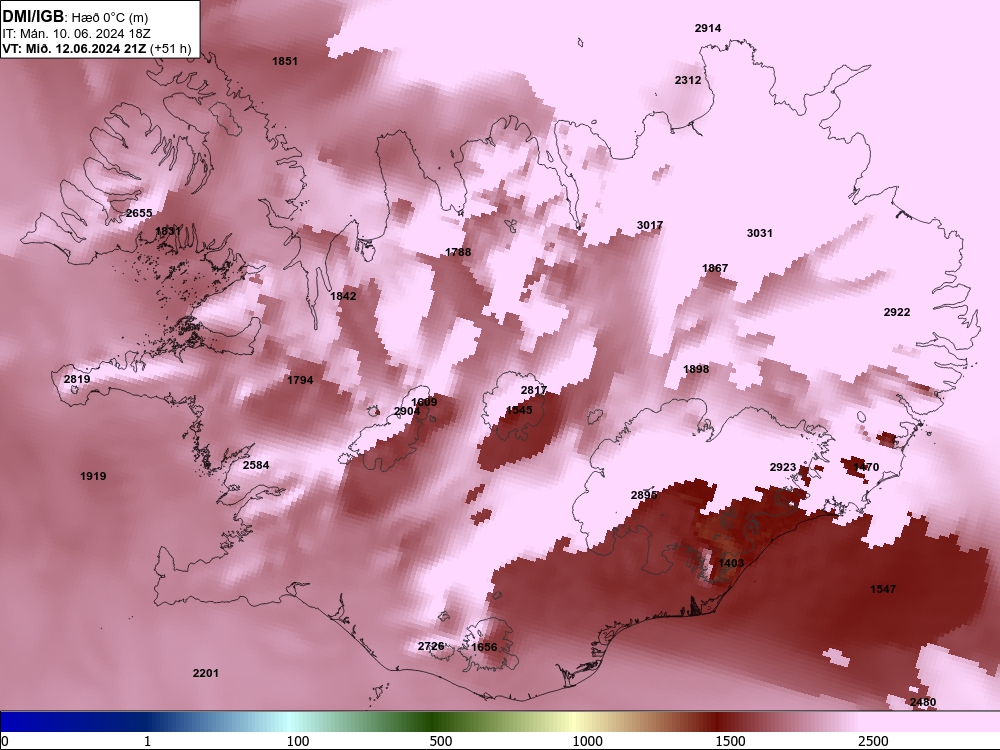Click the value 1547 over the ocean
The width and height of the screenshot is (1000, 750).
click(x=883, y=589)
